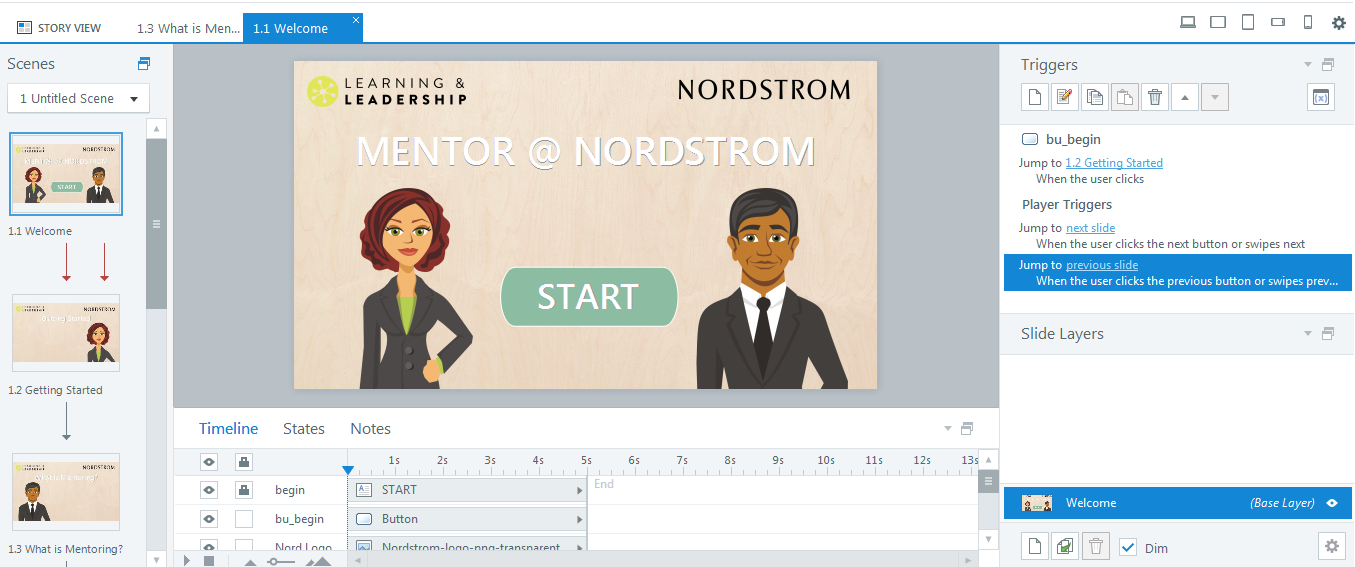Click the timeline playhead marker

pos(347,470)
